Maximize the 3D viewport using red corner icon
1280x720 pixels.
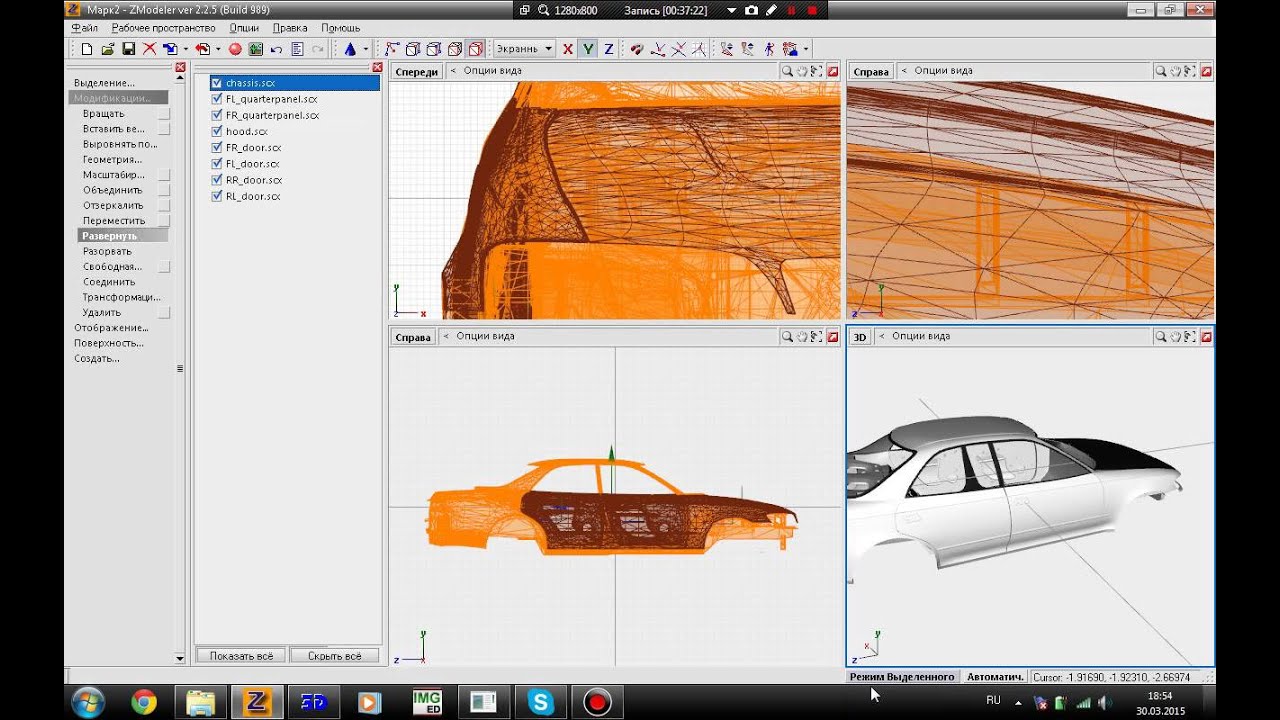[1206, 337]
